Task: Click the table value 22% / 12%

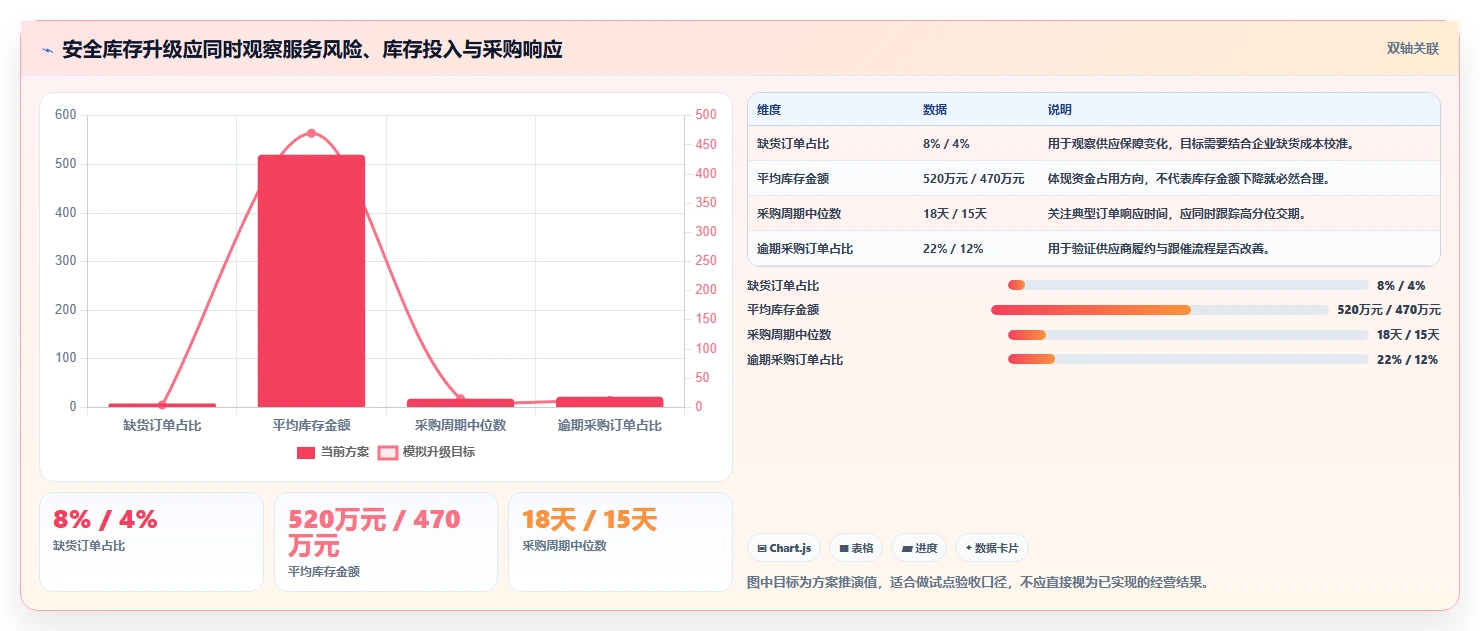Action: pyautogui.click(x=953, y=249)
